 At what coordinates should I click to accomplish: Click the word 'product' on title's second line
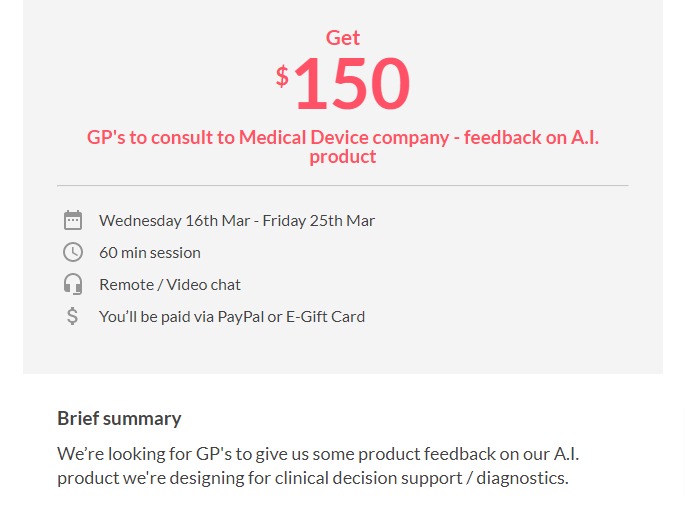click(x=342, y=157)
